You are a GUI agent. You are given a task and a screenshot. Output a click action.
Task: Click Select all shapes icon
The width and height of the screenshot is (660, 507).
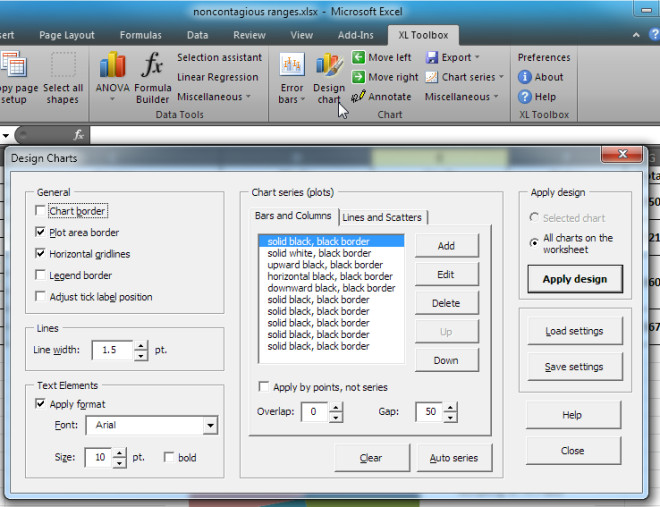(x=63, y=65)
